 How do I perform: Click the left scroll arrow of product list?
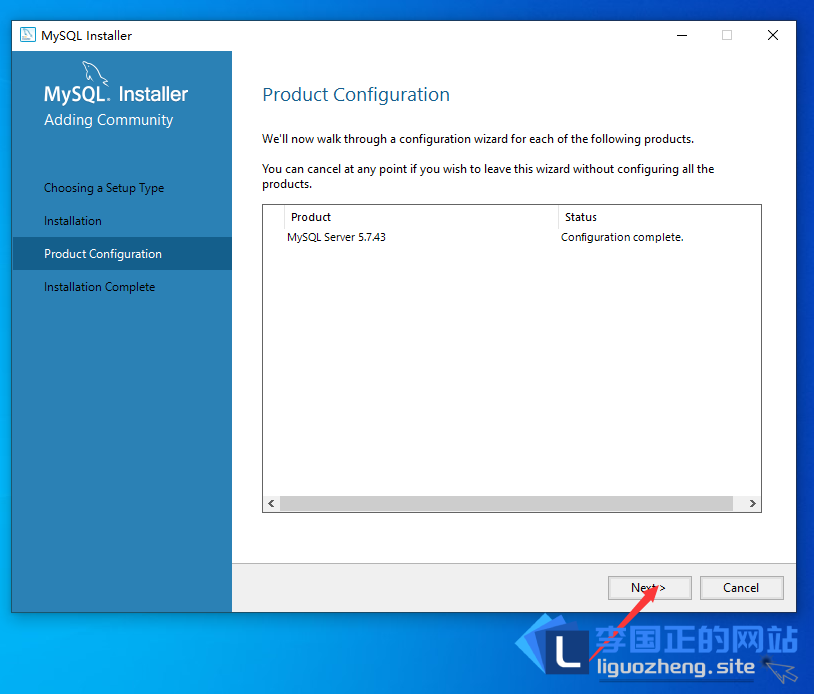(x=271, y=504)
